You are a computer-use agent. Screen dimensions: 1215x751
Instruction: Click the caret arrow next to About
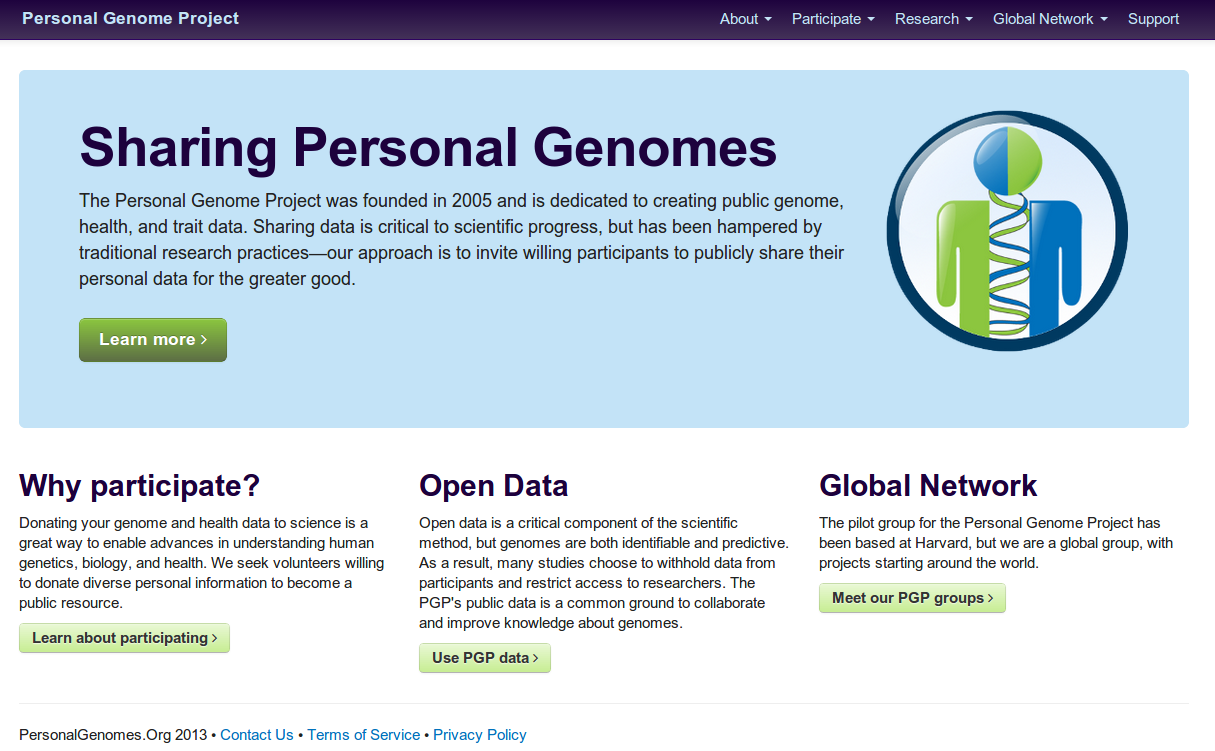[x=768, y=19]
